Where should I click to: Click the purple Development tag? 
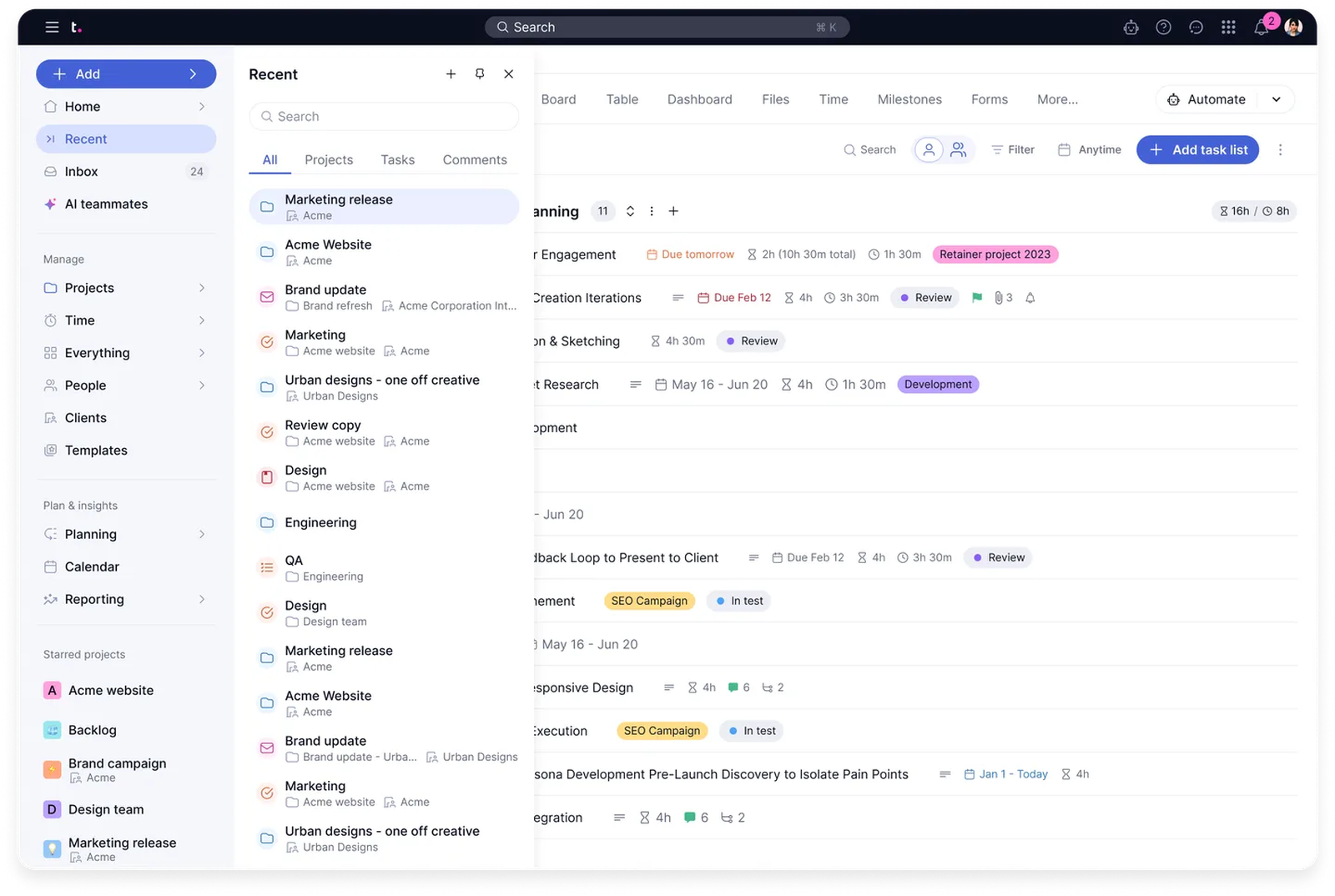[x=938, y=385]
